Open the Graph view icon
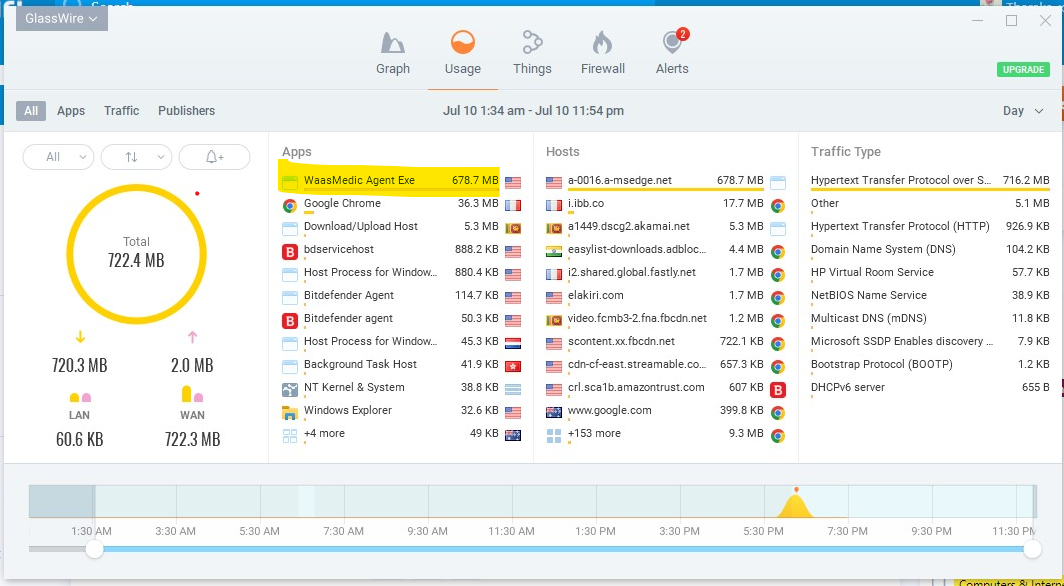1064x586 pixels. [393, 43]
